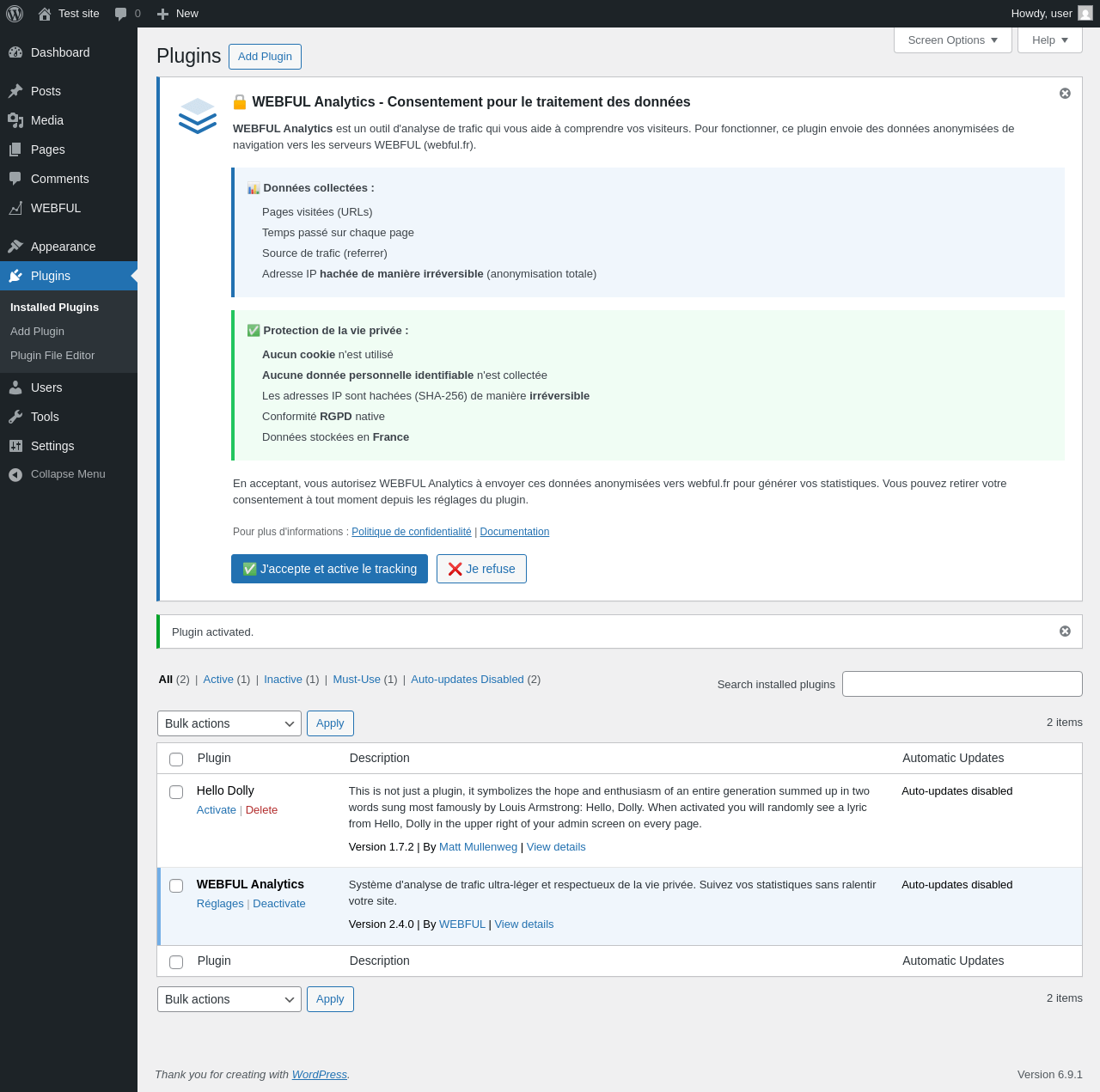The width and height of the screenshot is (1100, 1092).
Task: Toggle select-all checkbox in table header
Action: pos(176,760)
